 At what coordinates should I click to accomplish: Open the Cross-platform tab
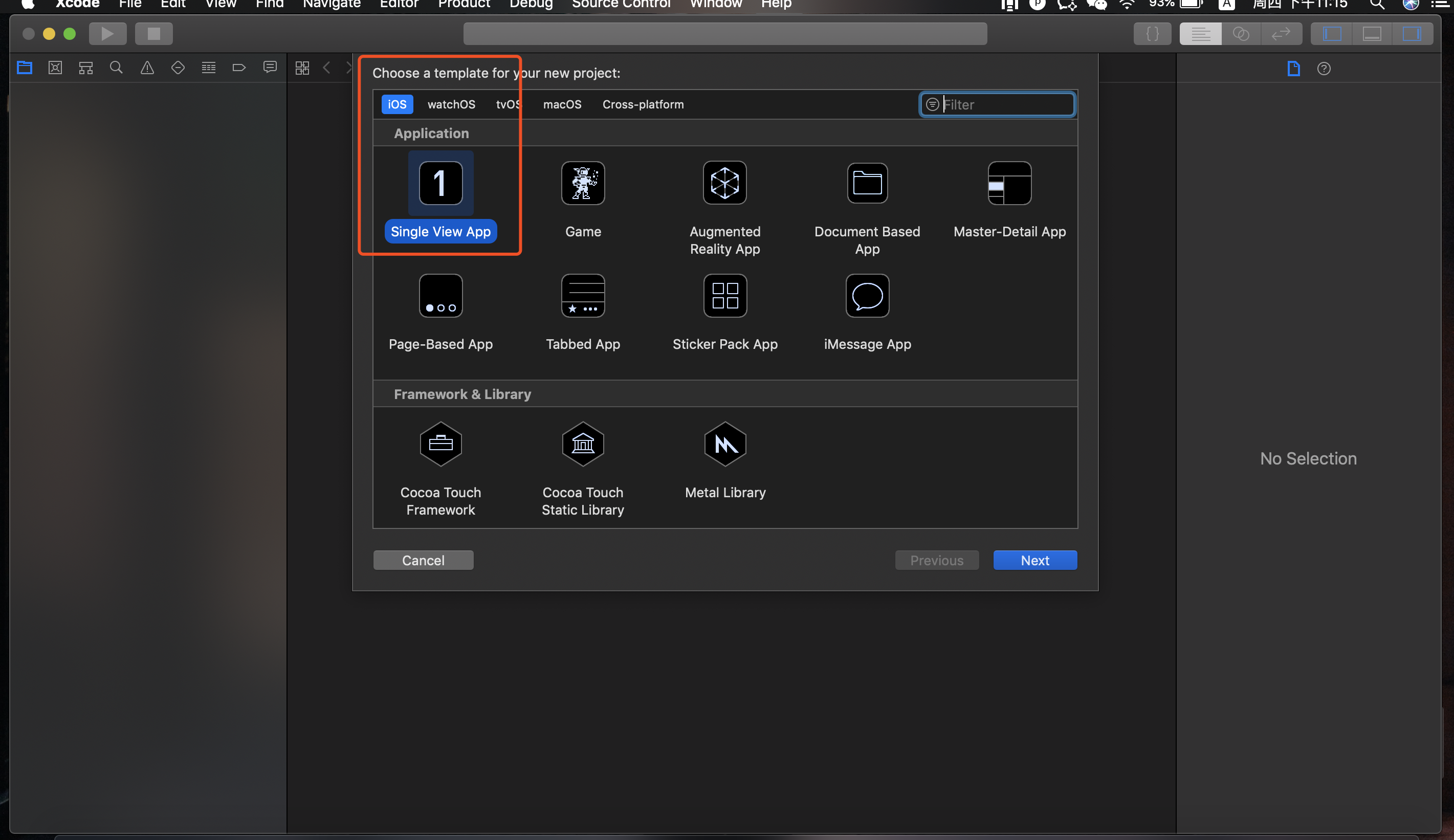[x=643, y=104]
